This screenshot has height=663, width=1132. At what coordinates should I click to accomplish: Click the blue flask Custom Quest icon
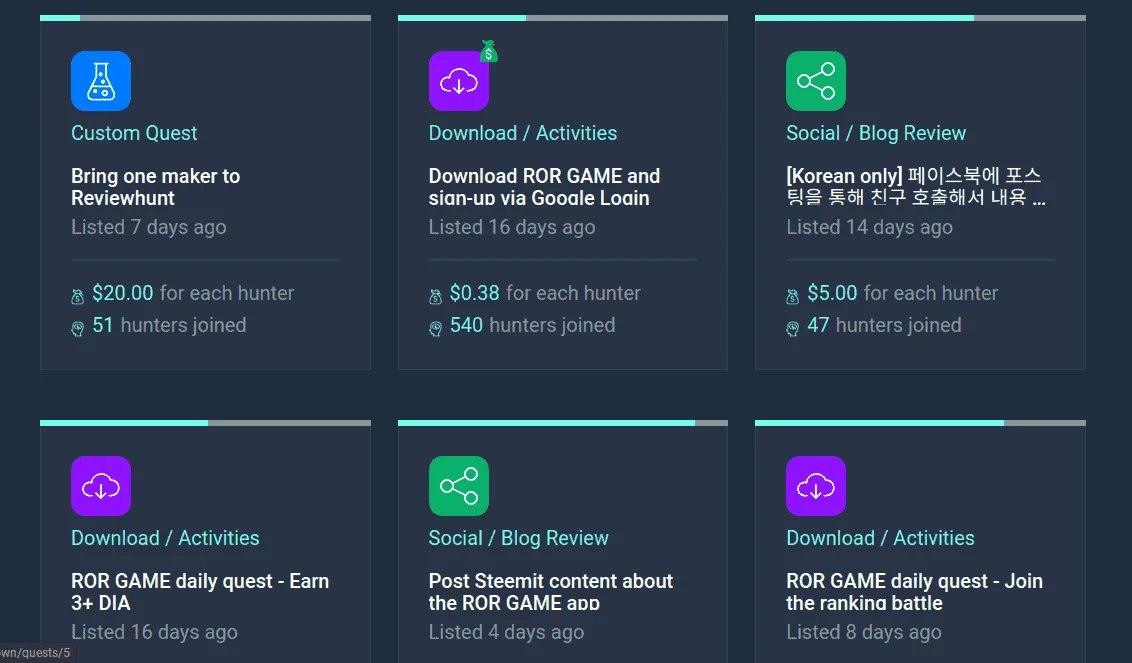tap(101, 81)
